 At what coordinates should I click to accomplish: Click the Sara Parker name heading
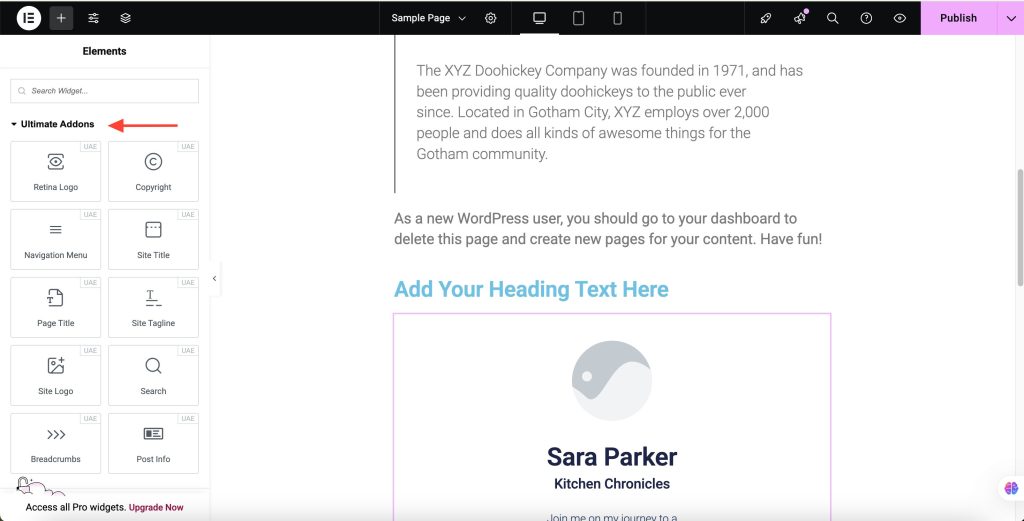point(612,457)
